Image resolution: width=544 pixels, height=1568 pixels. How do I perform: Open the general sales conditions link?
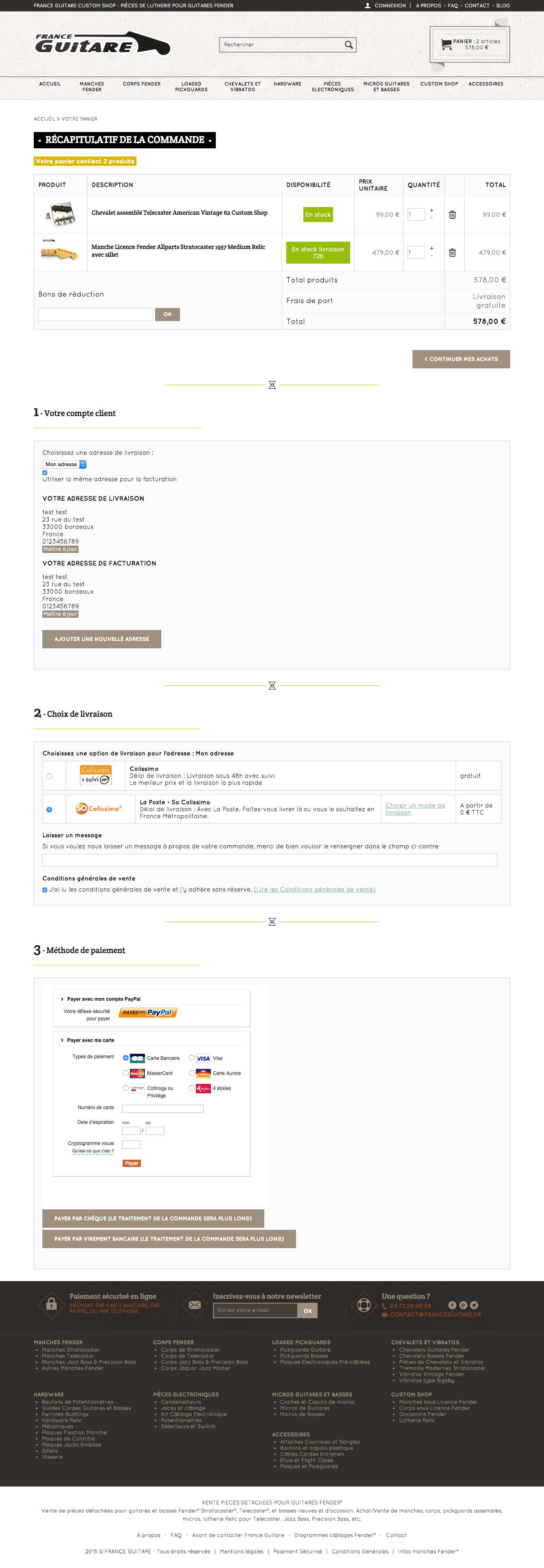click(314, 890)
